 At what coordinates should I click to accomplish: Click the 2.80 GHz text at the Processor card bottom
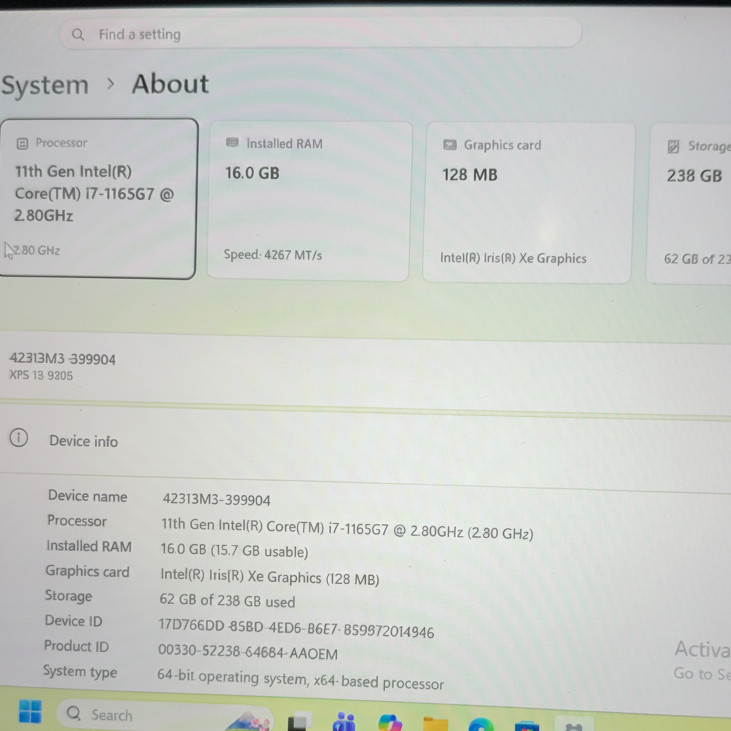coord(37,250)
